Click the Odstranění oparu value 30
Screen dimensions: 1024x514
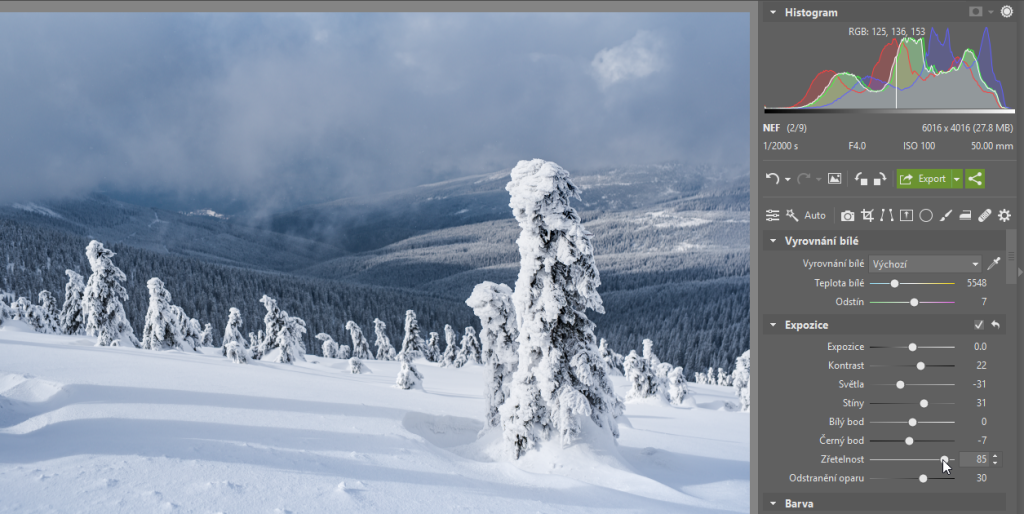(982, 479)
